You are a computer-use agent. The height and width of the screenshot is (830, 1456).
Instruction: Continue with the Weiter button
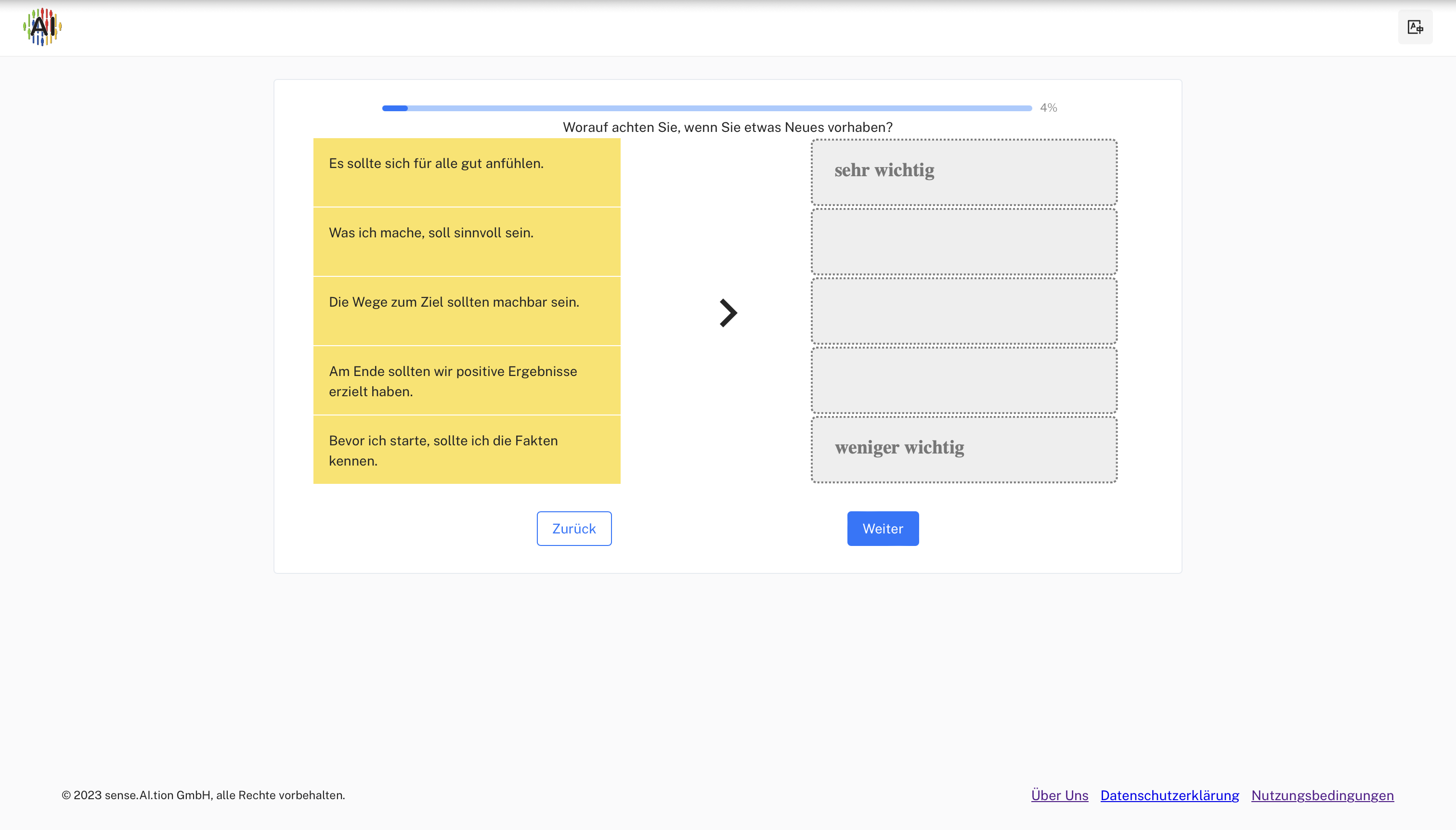tap(883, 529)
